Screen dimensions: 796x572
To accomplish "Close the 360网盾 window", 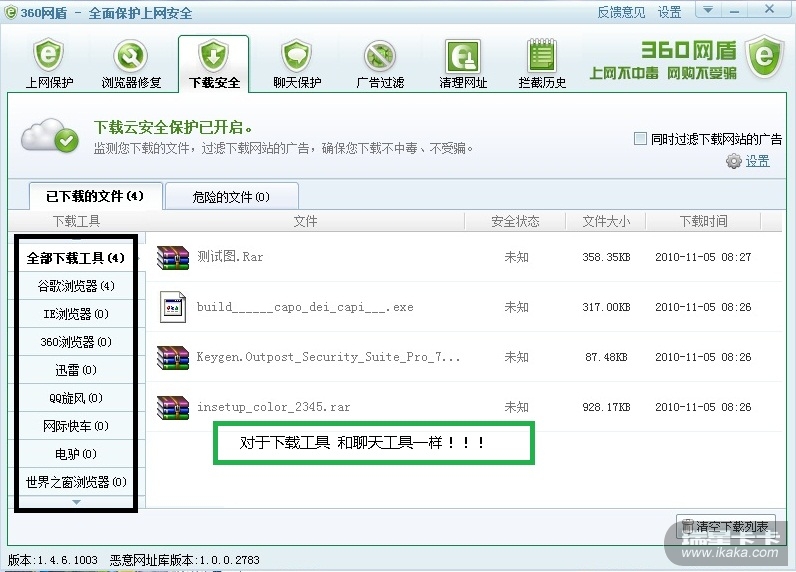I will pos(770,9).
